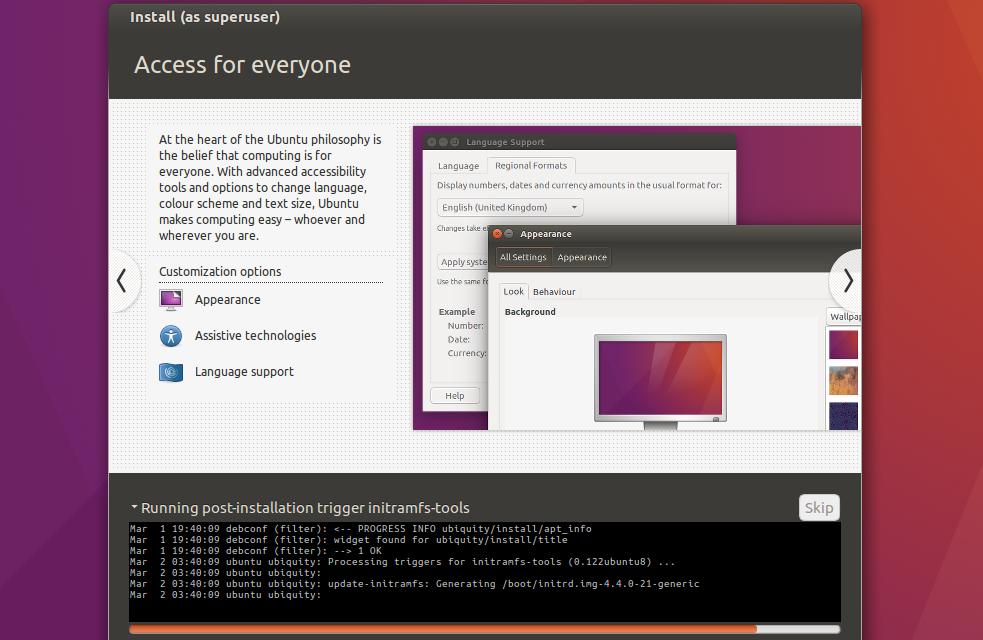Click 'Running post-installation trigger initramfs-tools' status text
The width and height of the screenshot is (983, 640).
(305, 508)
